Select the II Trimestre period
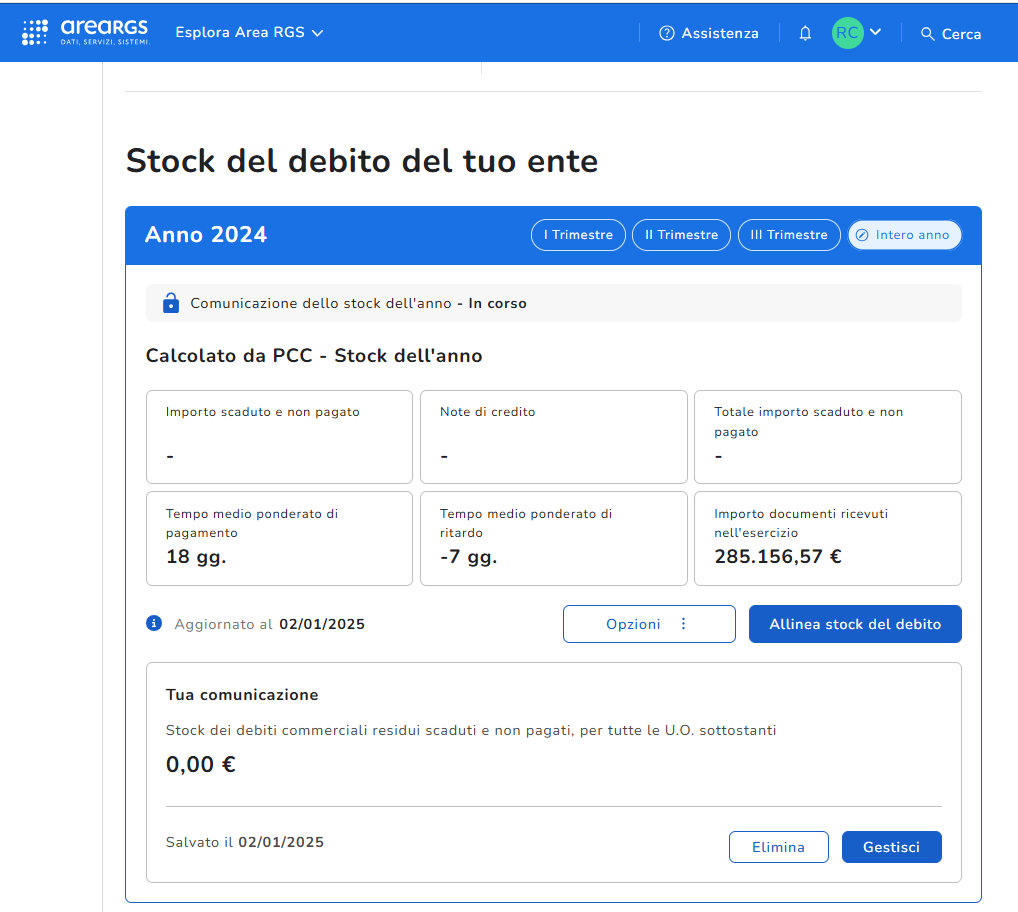 [x=681, y=235]
